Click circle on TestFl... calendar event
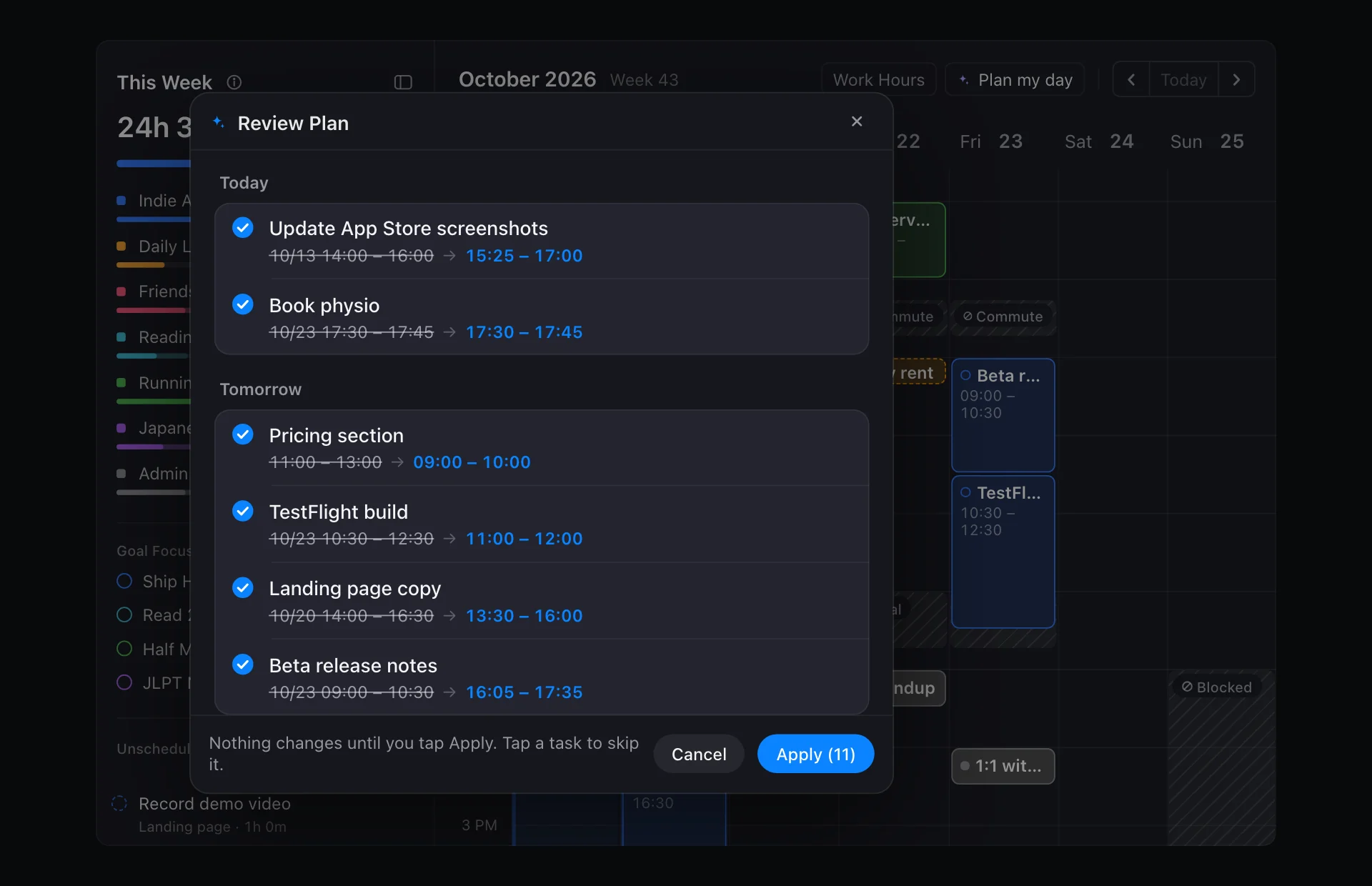 tap(965, 492)
